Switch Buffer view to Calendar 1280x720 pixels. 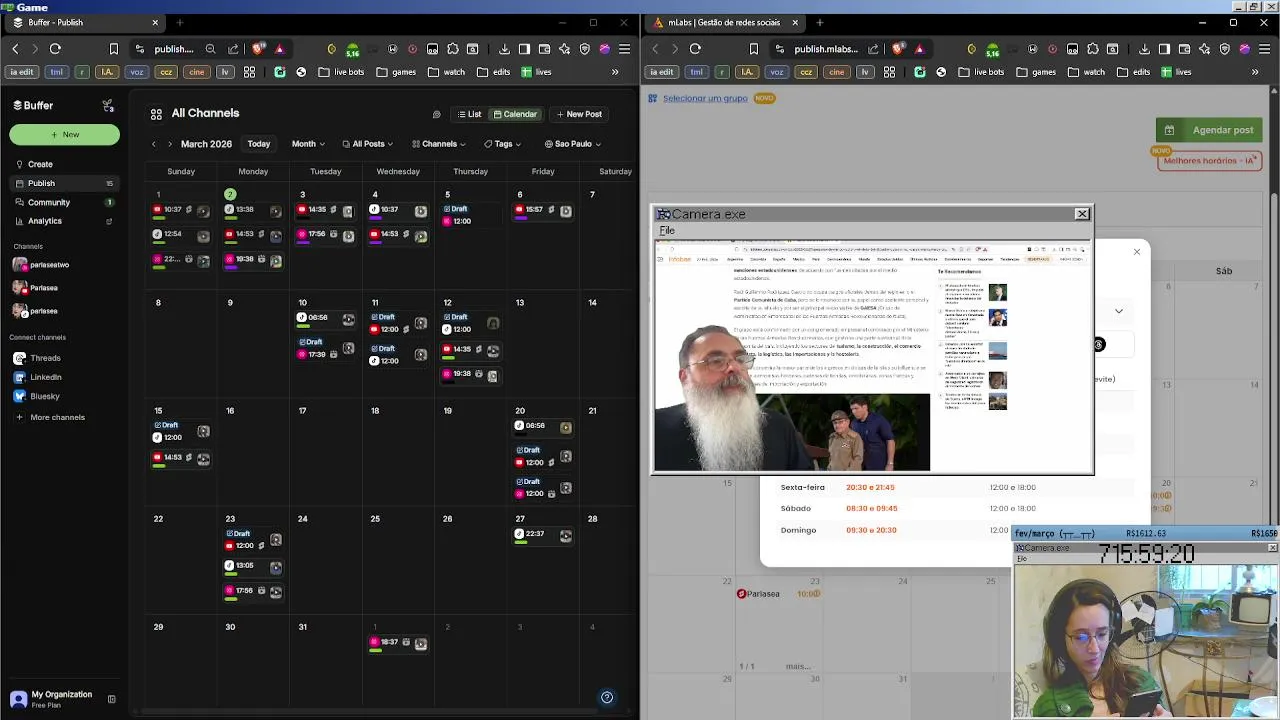[514, 114]
